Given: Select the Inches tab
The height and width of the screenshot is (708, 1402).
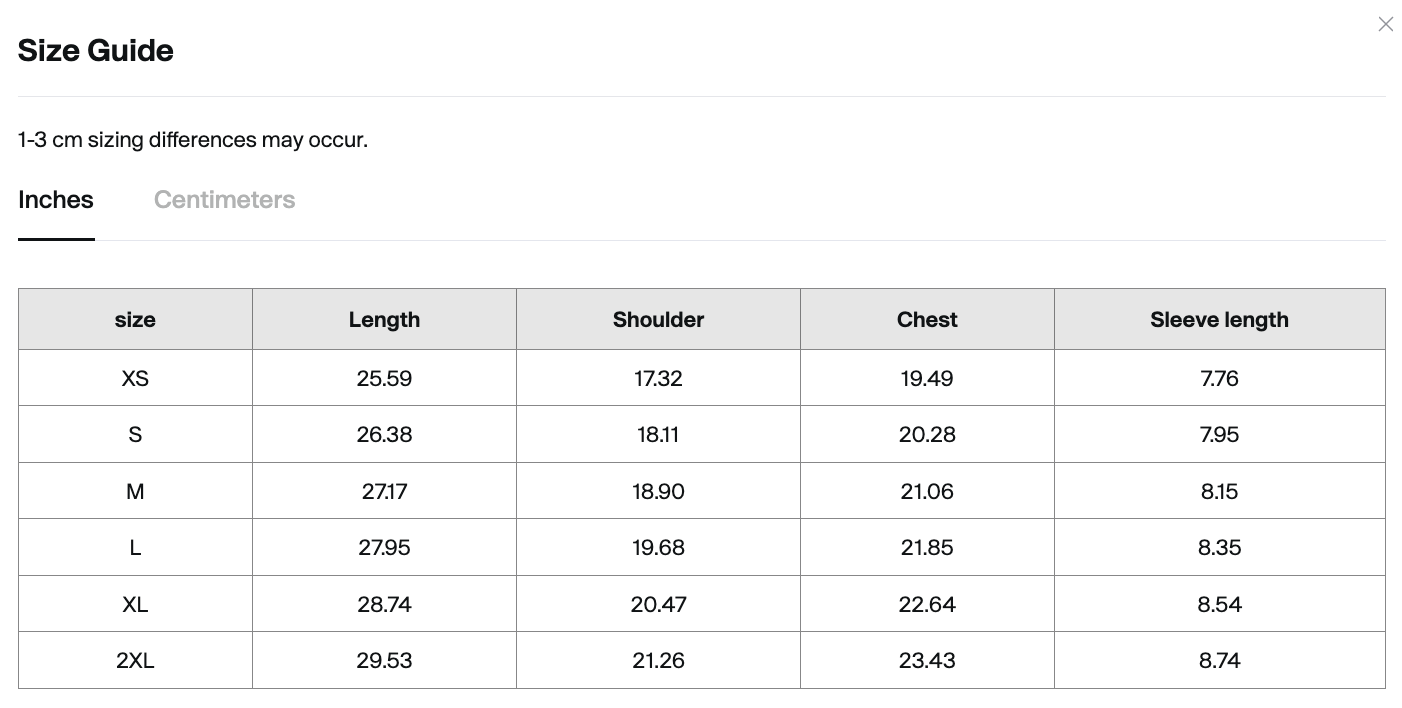Looking at the screenshot, I should [x=56, y=200].
